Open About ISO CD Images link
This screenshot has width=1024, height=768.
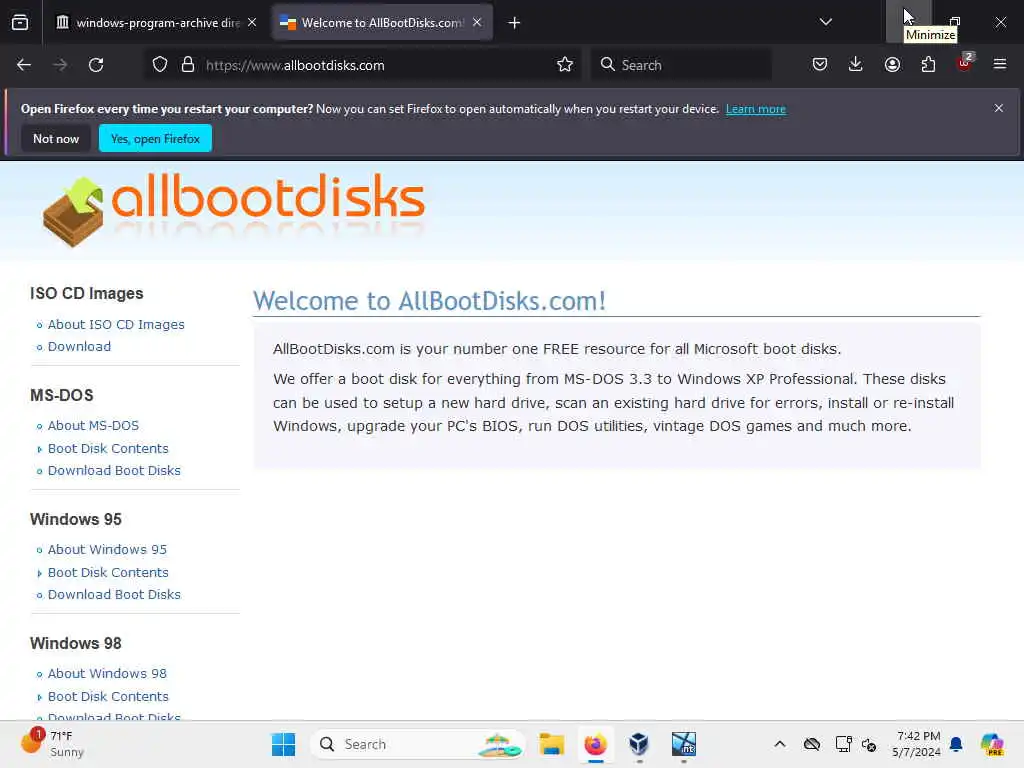coord(116,325)
